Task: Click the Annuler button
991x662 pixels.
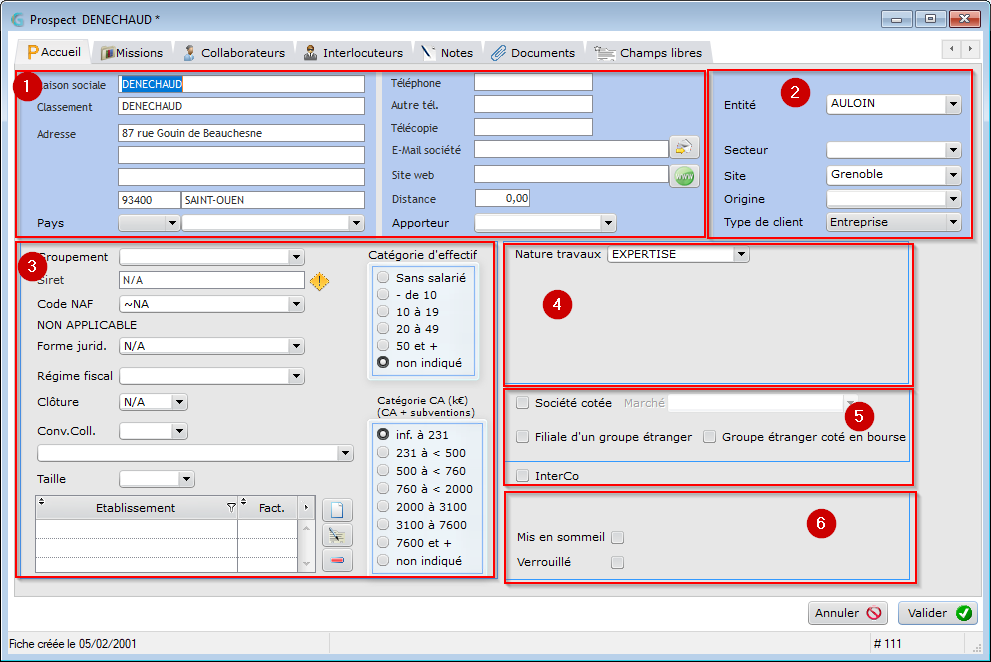Action: point(848,613)
